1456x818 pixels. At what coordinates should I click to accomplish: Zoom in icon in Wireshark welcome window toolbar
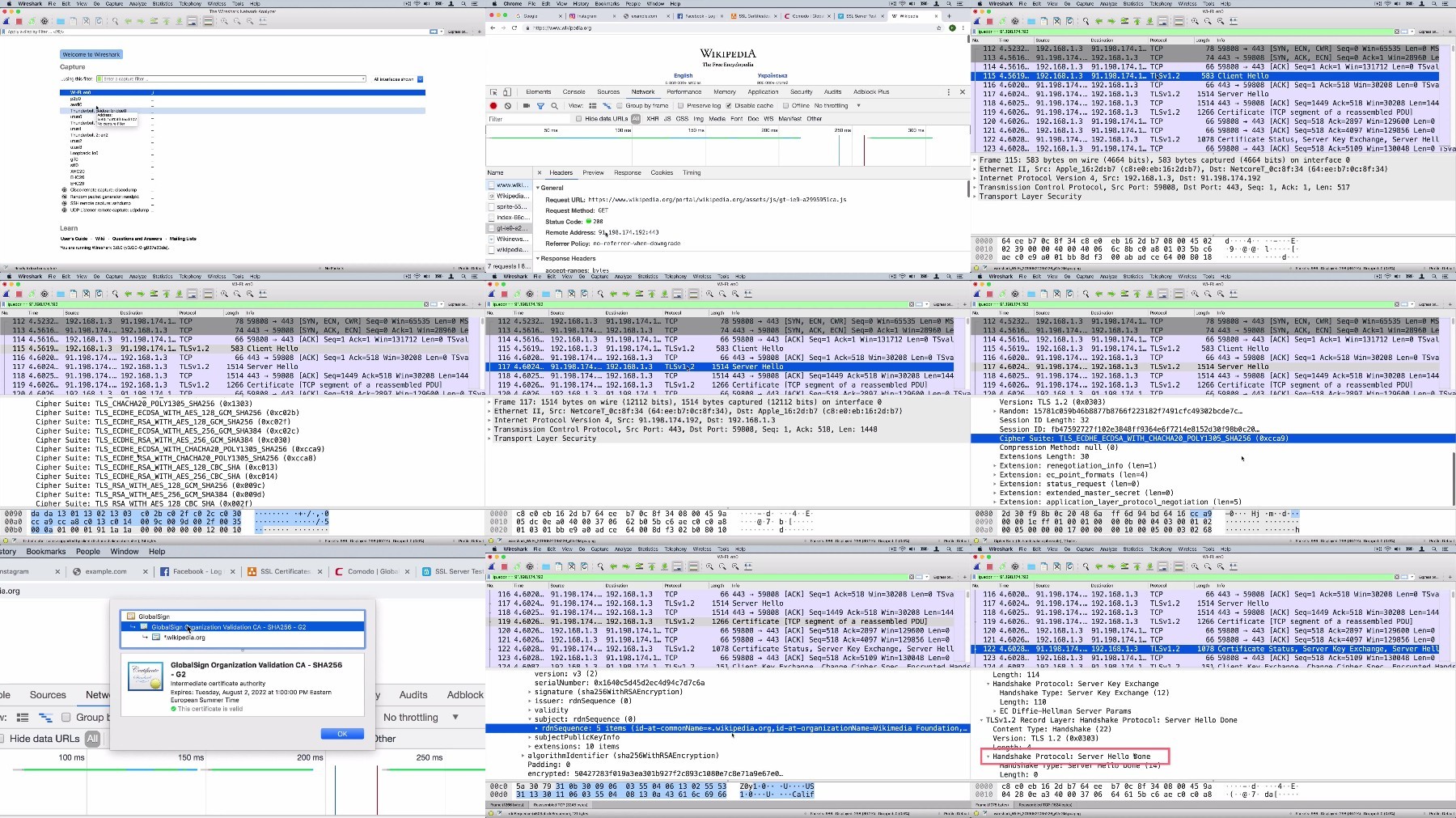(224, 21)
